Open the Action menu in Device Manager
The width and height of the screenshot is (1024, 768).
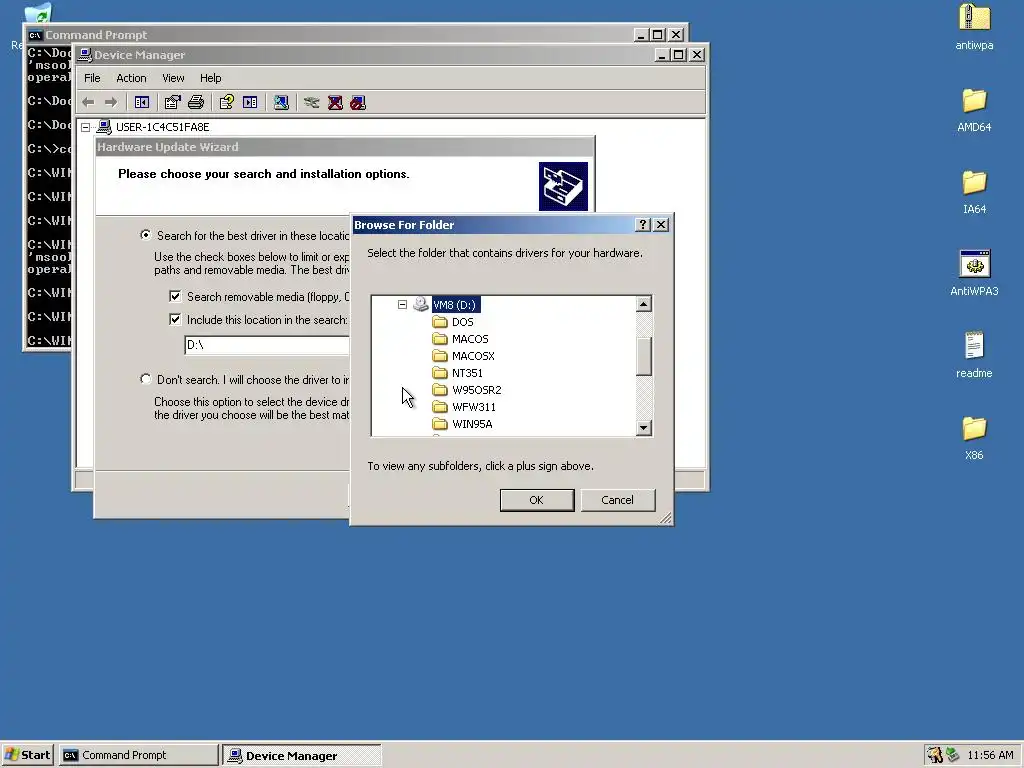(x=131, y=78)
